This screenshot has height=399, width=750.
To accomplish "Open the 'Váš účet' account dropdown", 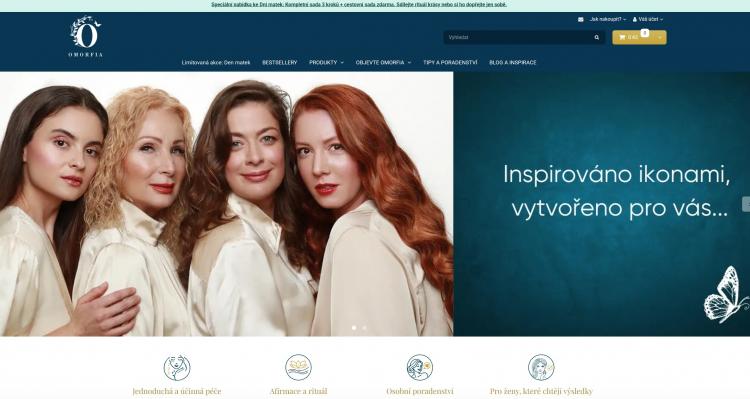I will pos(648,20).
